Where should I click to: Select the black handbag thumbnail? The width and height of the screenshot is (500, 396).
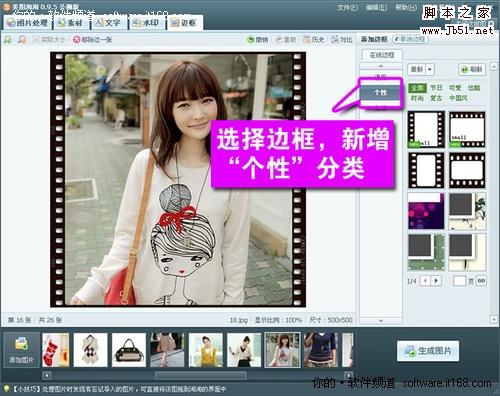pyautogui.click(x=129, y=350)
